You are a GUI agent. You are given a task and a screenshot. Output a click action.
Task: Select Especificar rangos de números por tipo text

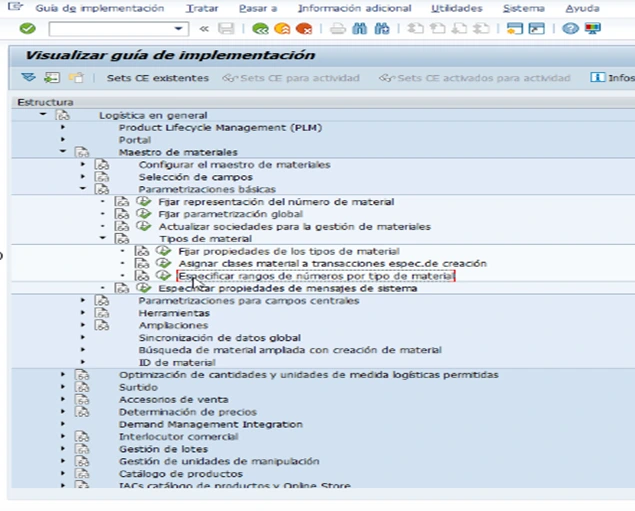pyautogui.click(x=316, y=276)
